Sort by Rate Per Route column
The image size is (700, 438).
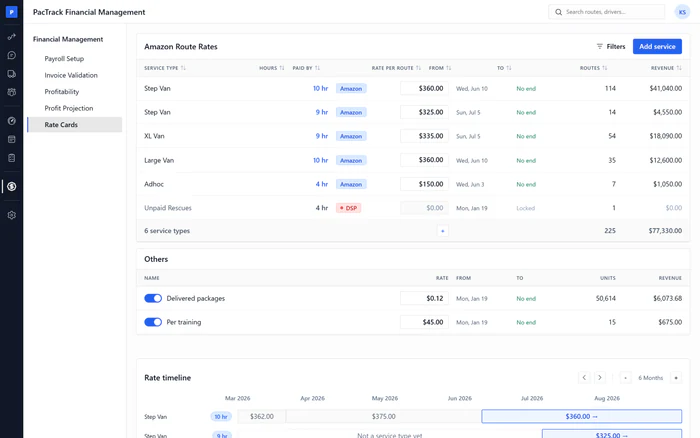pos(396,68)
